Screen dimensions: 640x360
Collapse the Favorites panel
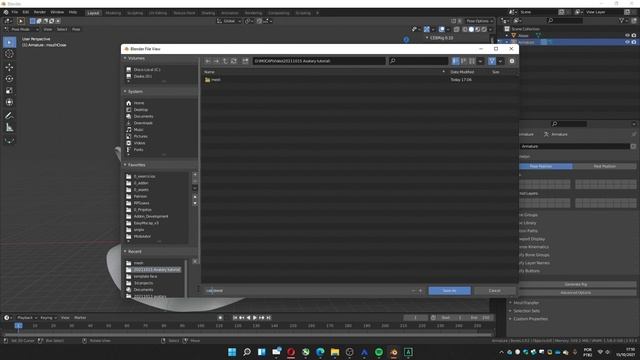pyautogui.click(x=125, y=165)
